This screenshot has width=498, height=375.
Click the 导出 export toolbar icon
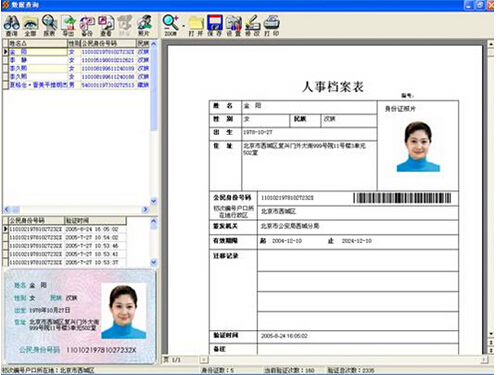tap(68, 25)
